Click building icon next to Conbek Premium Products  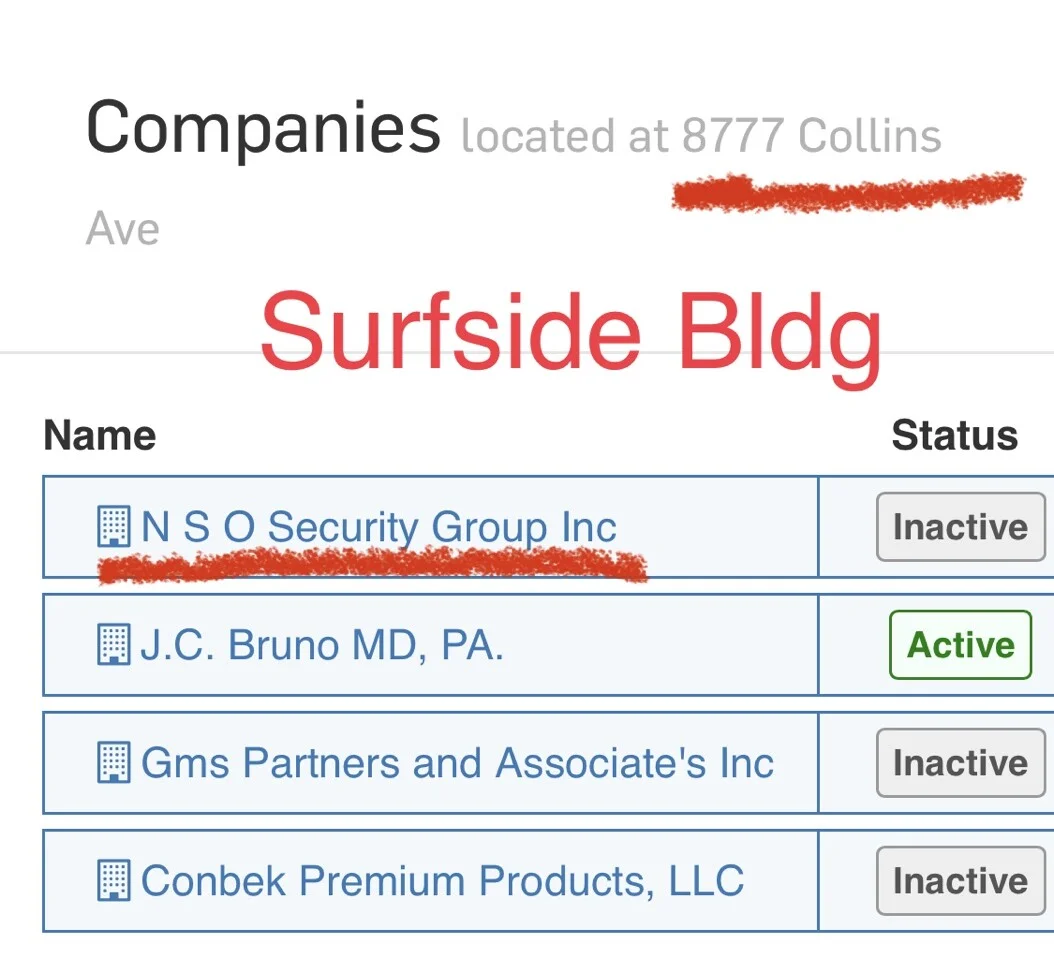113,881
